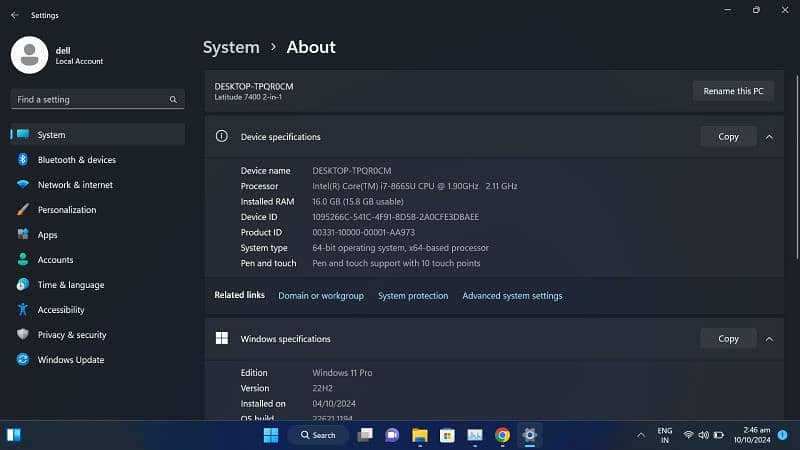Open System protection link

click(413, 296)
